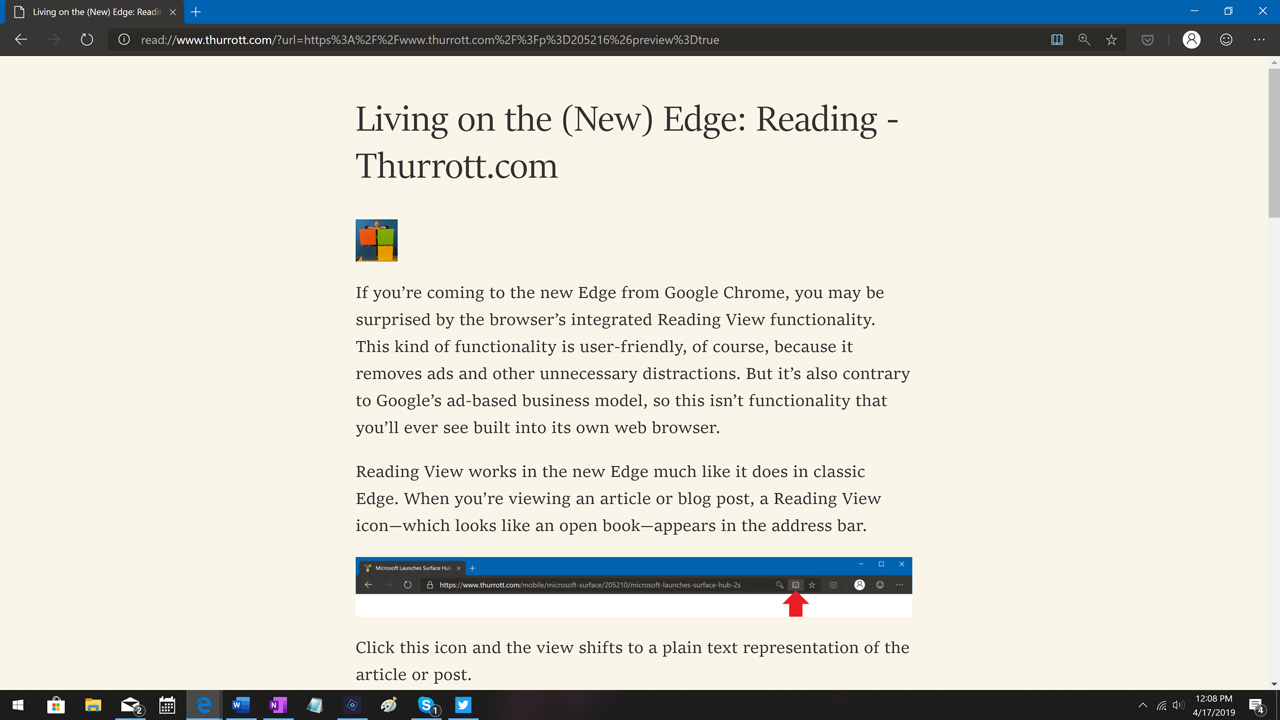Image resolution: width=1280 pixels, height=720 pixels.
Task: Click the embedded Edge toolbar screenshot
Action: point(633,586)
